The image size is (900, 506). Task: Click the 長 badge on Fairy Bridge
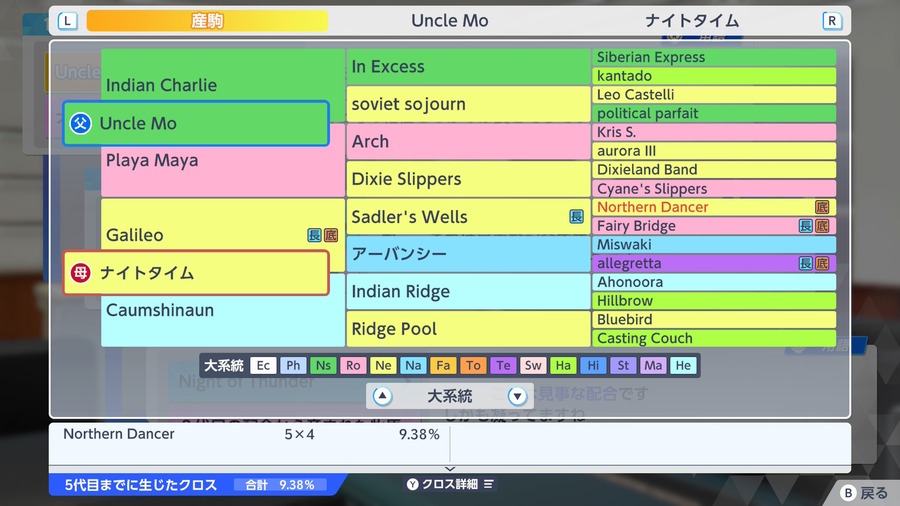click(806, 226)
